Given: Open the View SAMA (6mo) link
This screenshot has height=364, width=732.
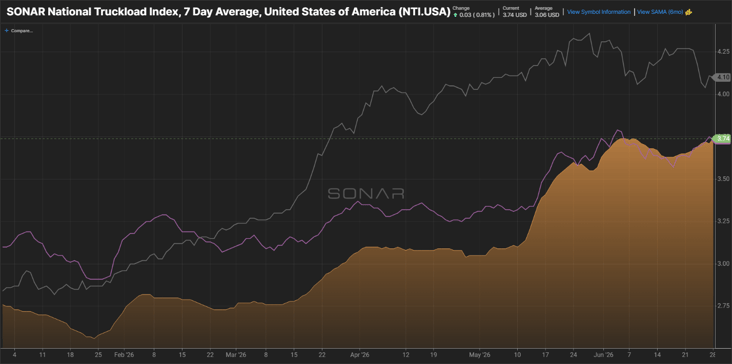Looking at the screenshot, I should click(x=660, y=12).
